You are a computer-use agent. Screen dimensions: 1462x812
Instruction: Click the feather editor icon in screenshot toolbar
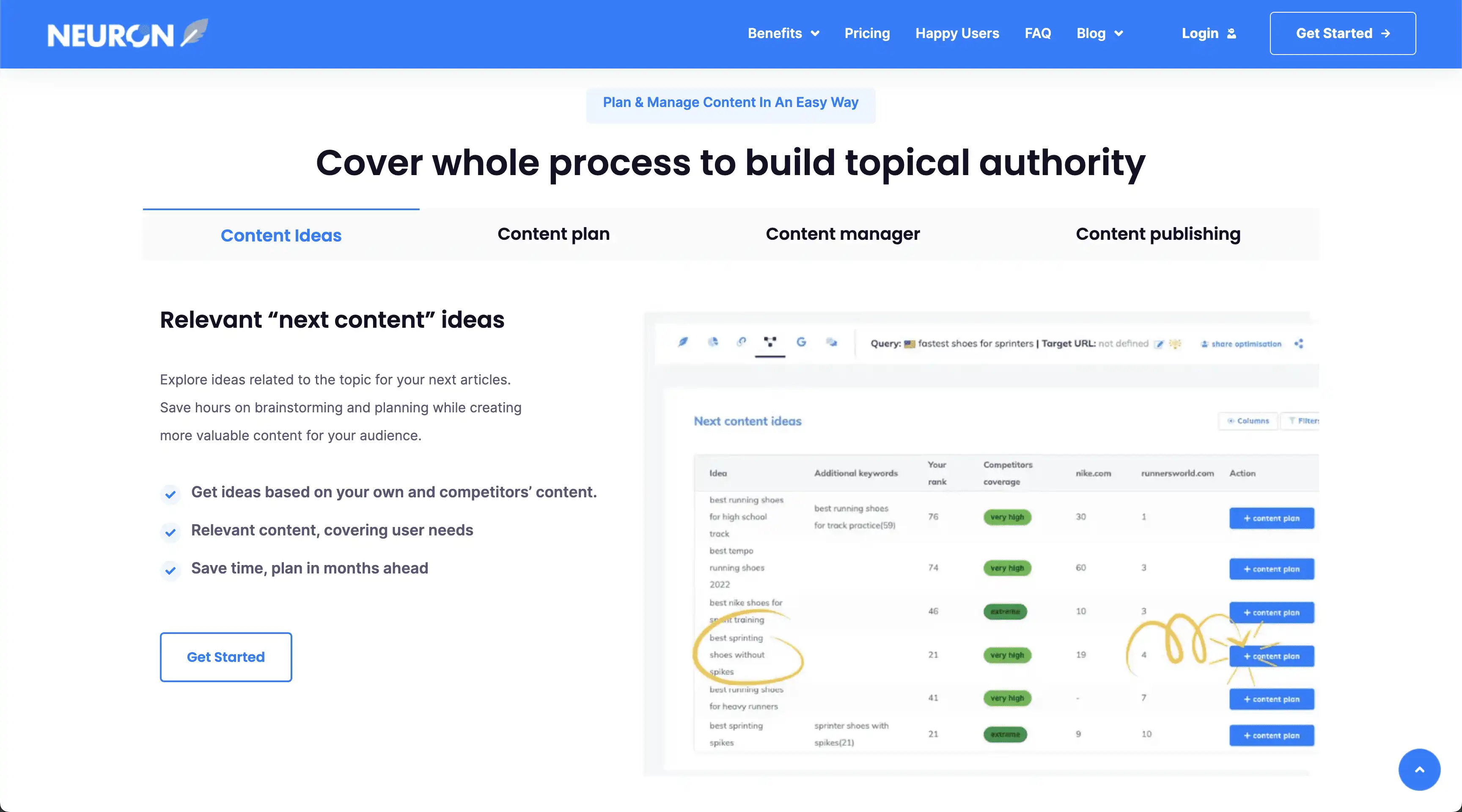coord(683,342)
